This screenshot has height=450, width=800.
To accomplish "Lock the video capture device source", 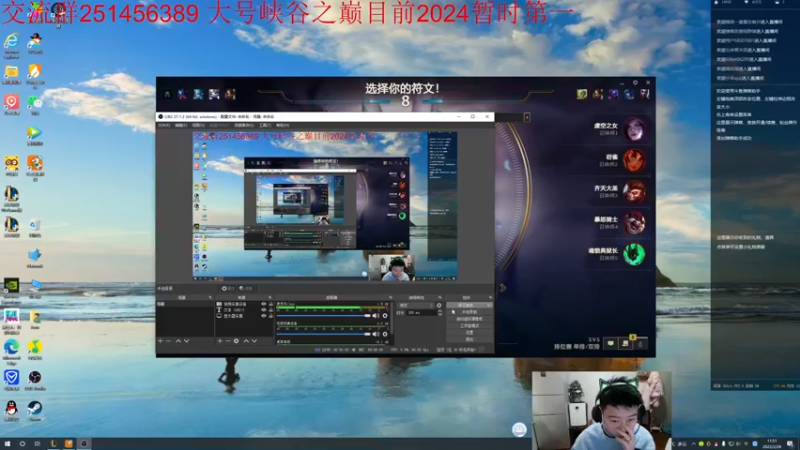I will (271, 304).
